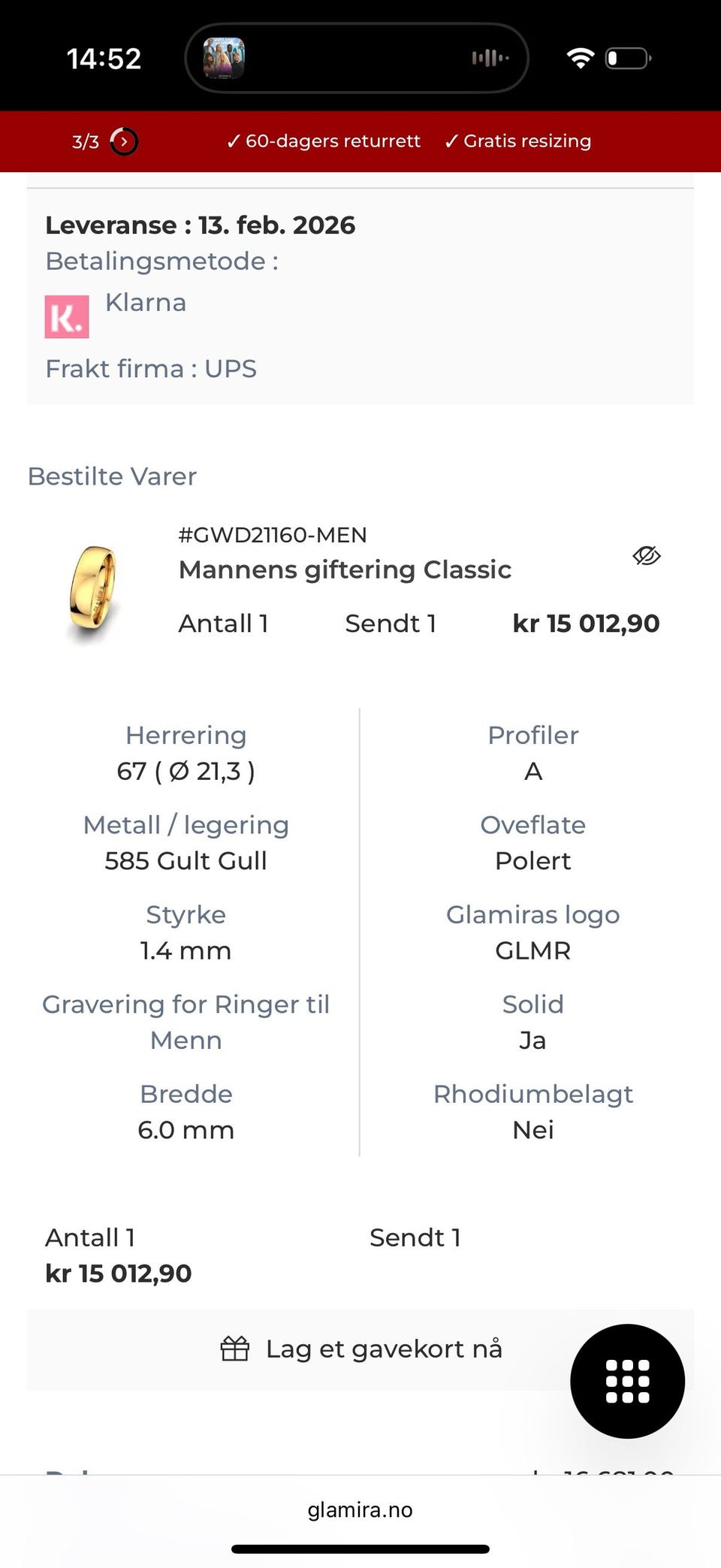Tap the Klarna payment method icon
Screen dimensions: 721x1568
(x=67, y=316)
